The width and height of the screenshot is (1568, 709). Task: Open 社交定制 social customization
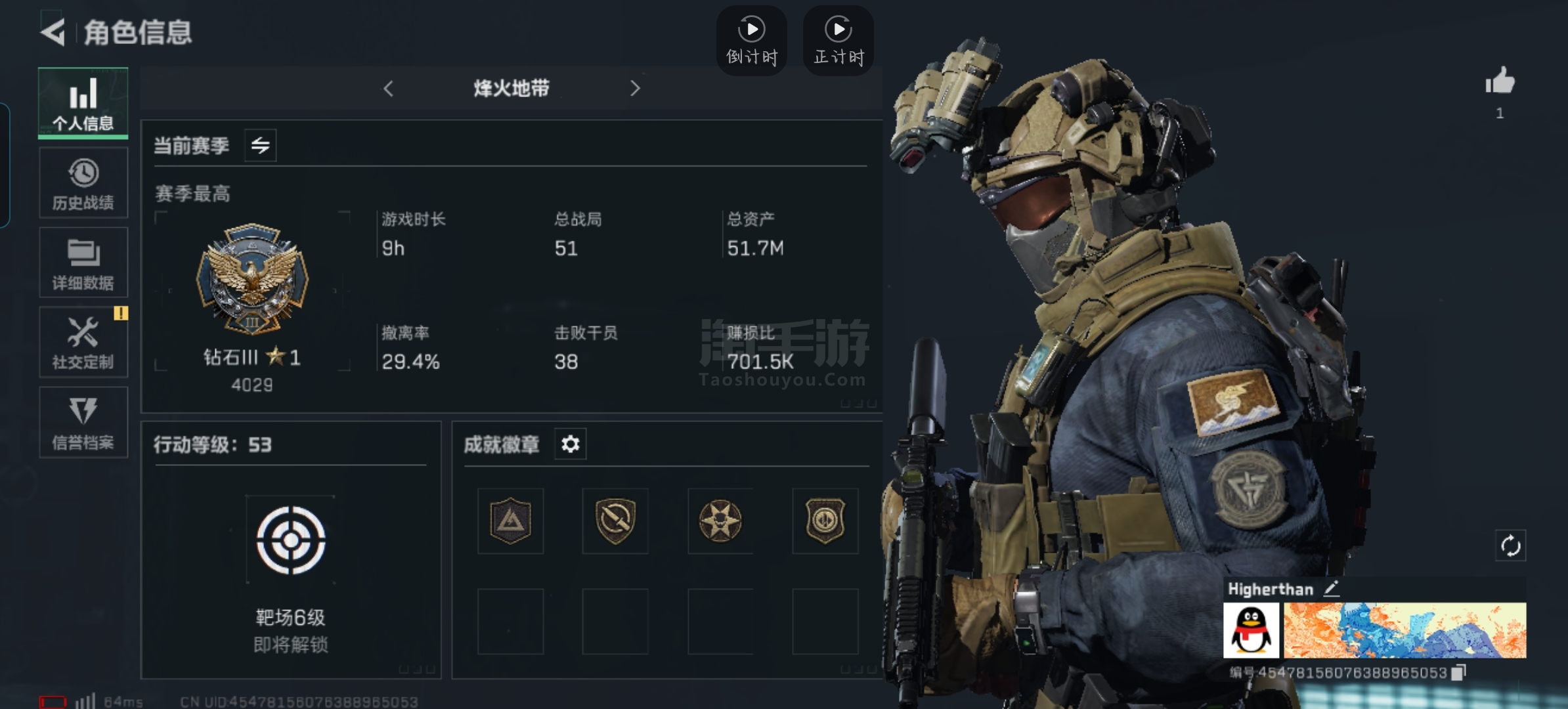point(83,343)
